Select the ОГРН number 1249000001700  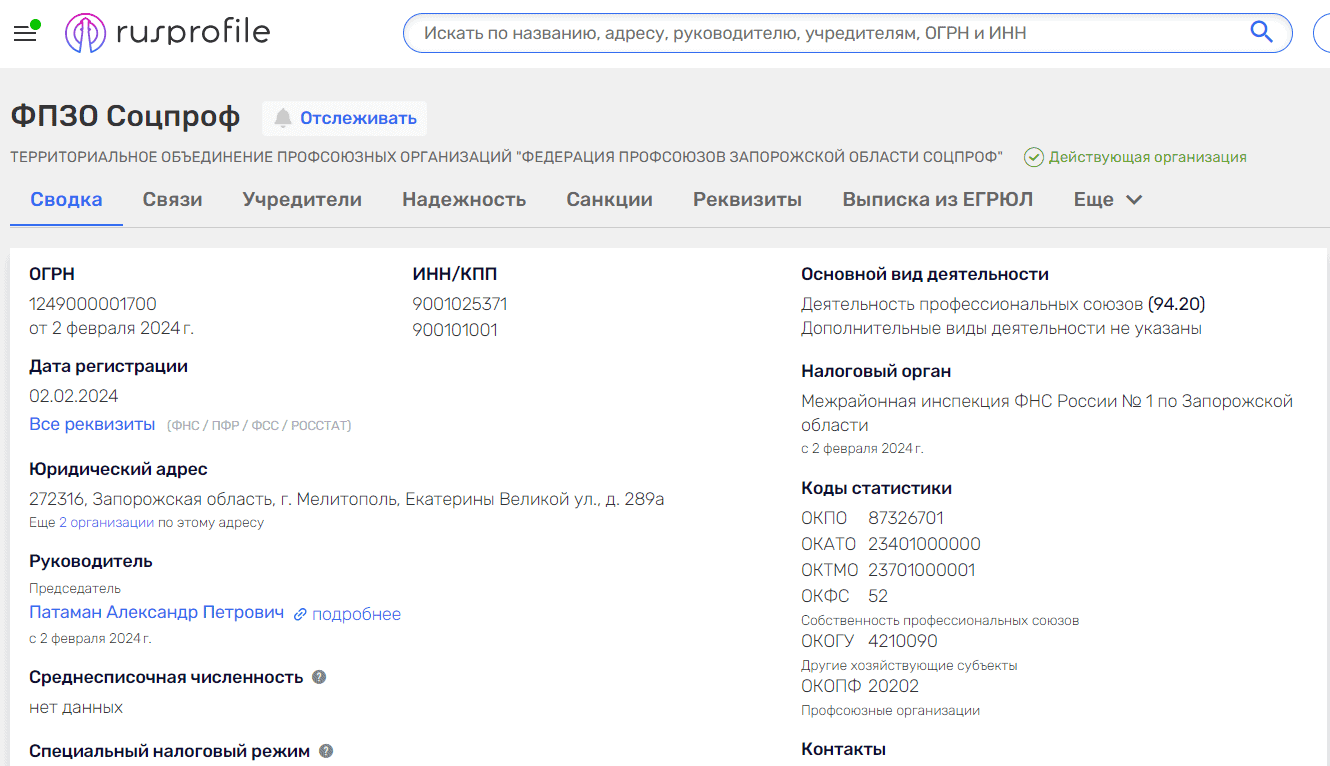pyautogui.click(x=93, y=304)
